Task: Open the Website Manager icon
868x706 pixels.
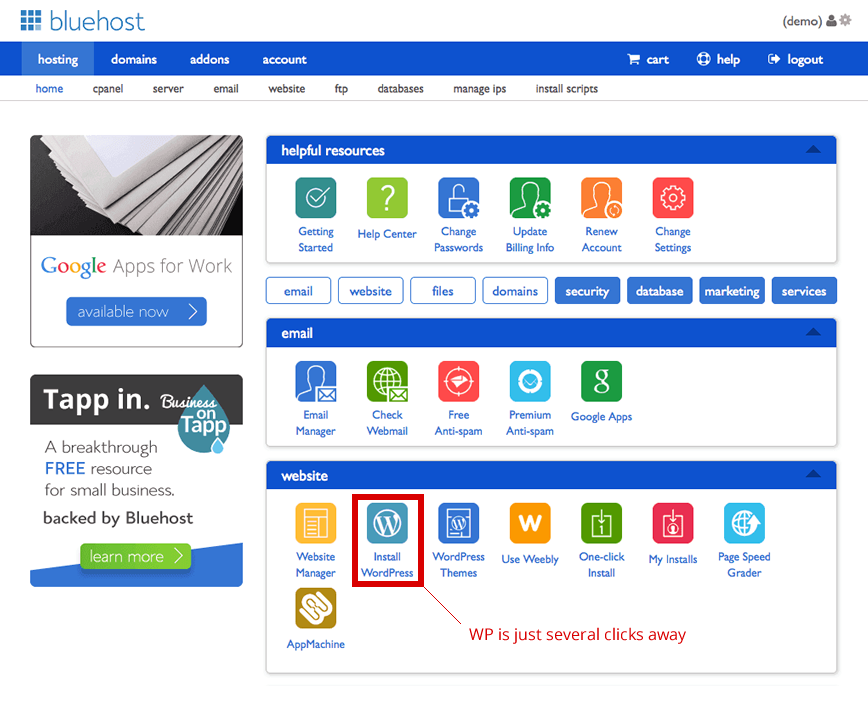Action: [x=316, y=523]
